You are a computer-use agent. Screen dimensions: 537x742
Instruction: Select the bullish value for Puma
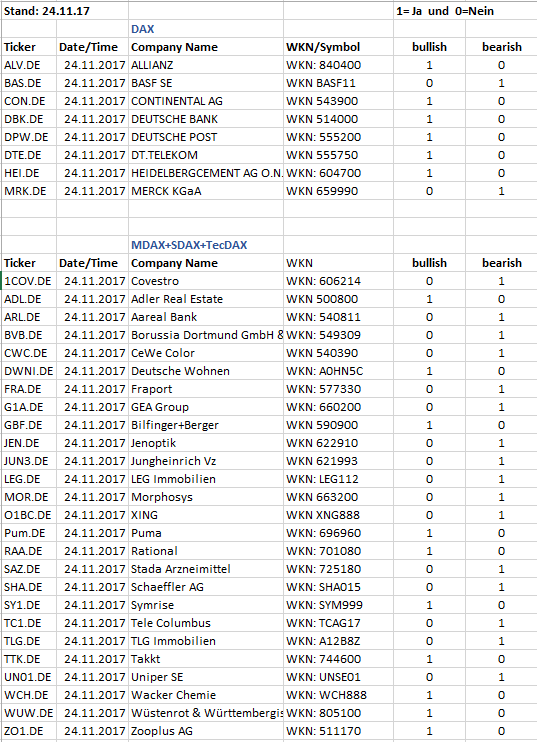[429, 532]
